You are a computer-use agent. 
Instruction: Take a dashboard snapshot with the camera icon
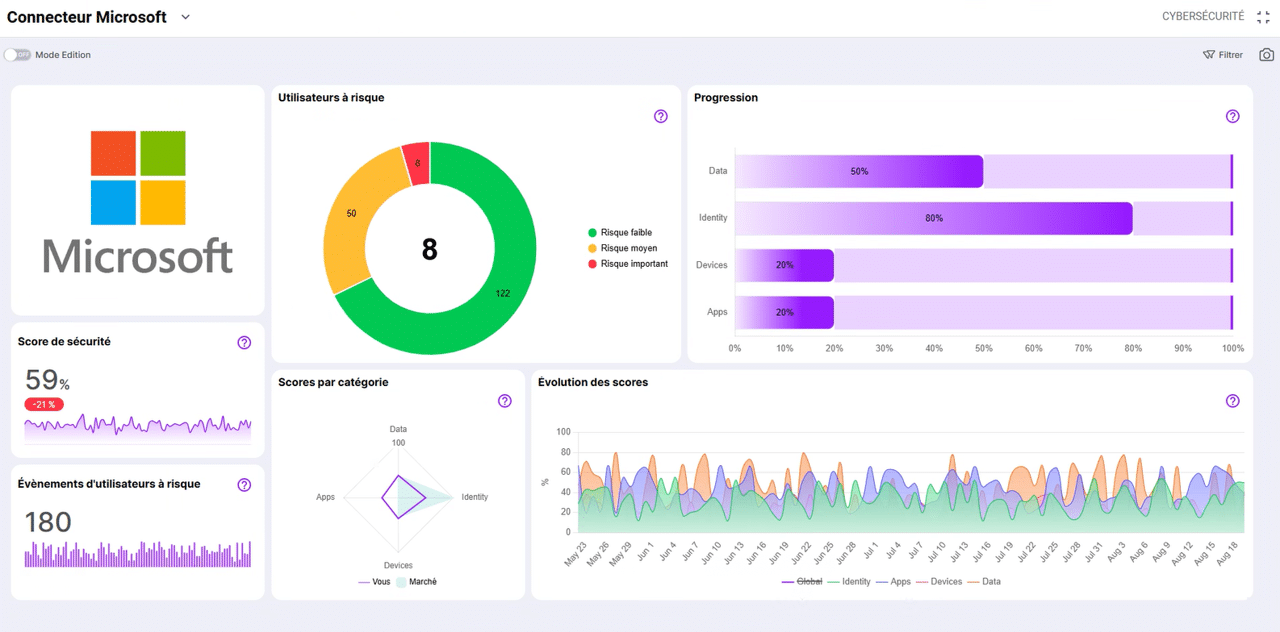(1267, 55)
